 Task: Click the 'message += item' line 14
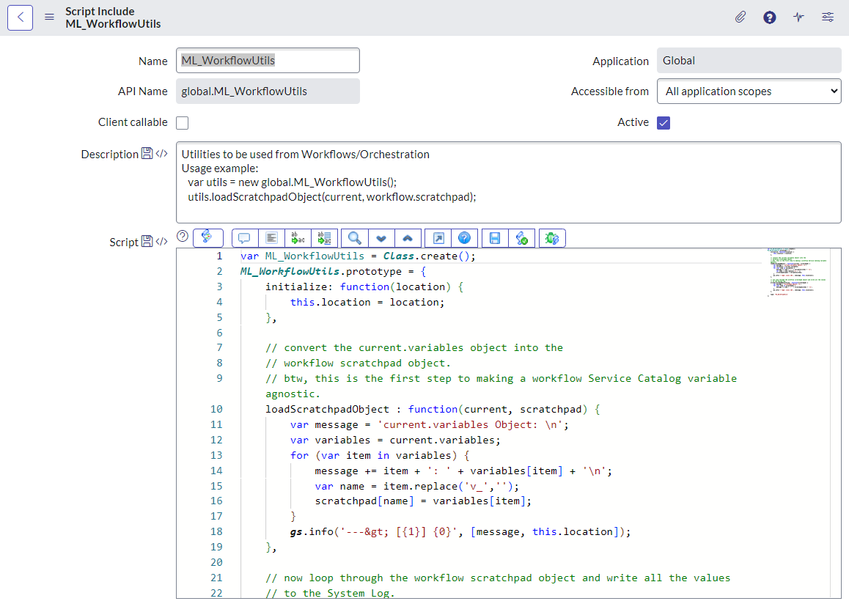point(463,471)
